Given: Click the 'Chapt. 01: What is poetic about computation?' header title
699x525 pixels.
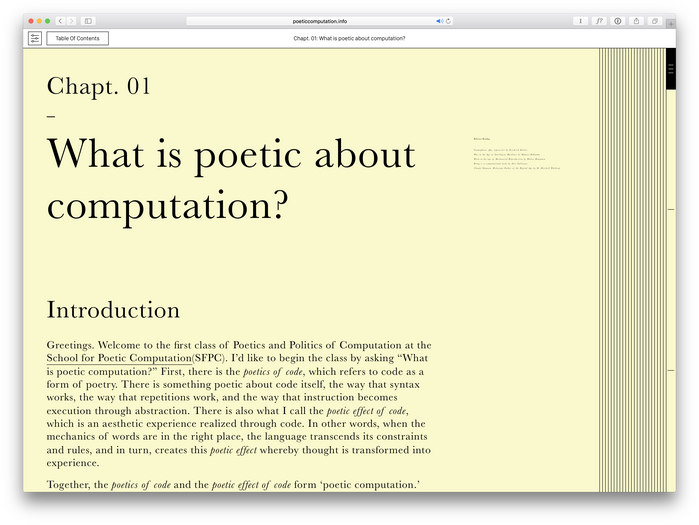Looking at the screenshot, I should pyautogui.click(x=349, y=38).
